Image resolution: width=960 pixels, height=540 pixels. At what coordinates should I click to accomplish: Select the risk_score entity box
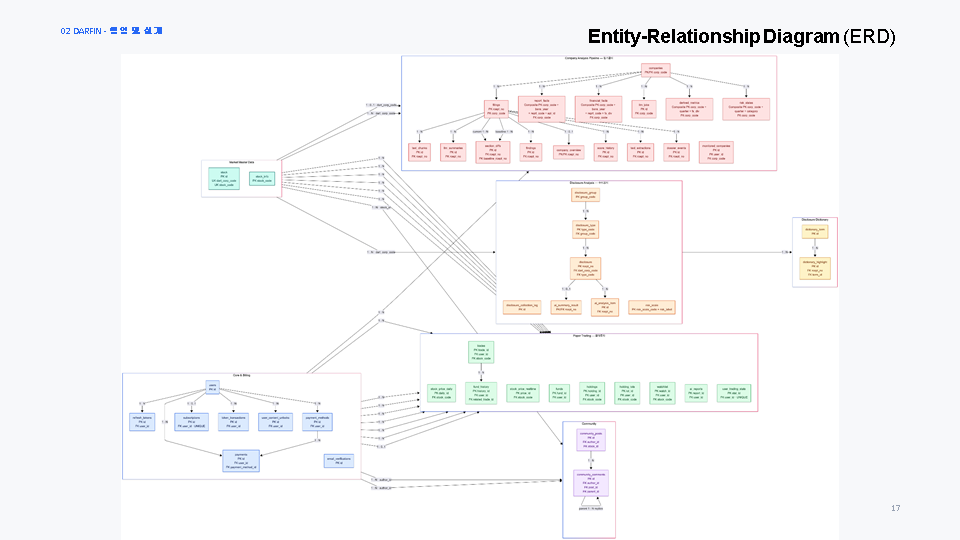(652, 307)
